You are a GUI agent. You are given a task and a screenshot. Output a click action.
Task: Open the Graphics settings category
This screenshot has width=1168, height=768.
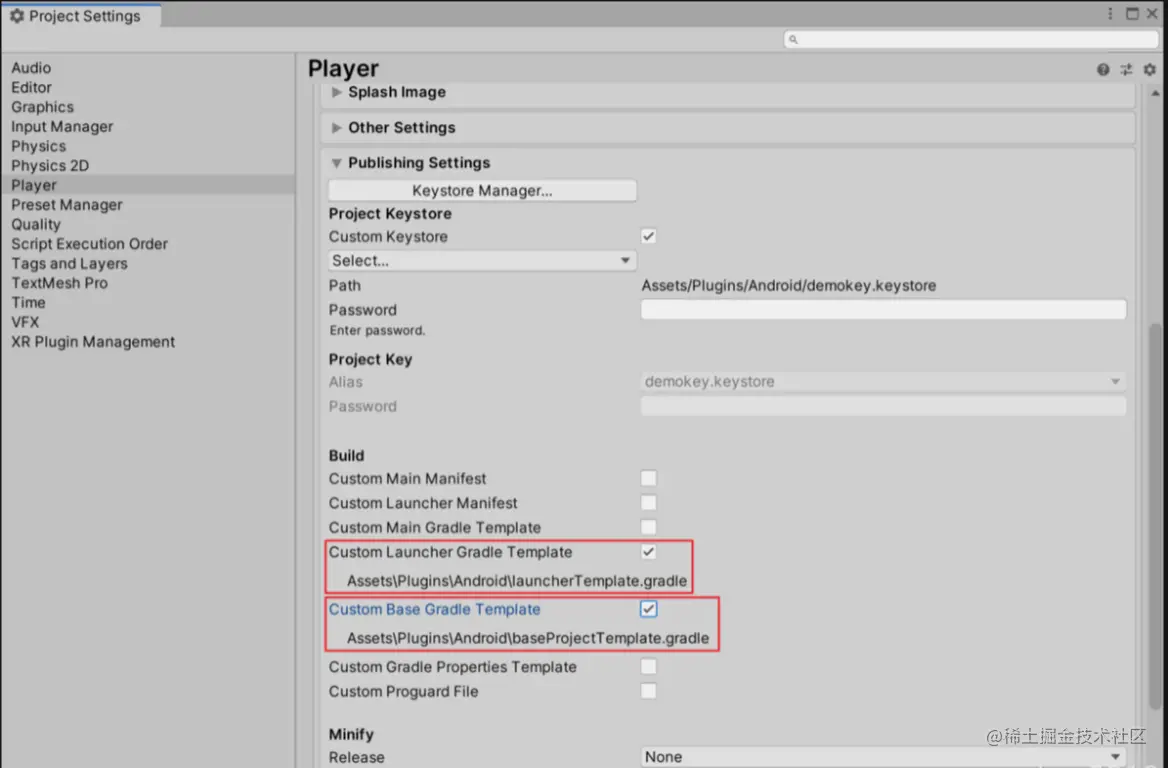42,107
